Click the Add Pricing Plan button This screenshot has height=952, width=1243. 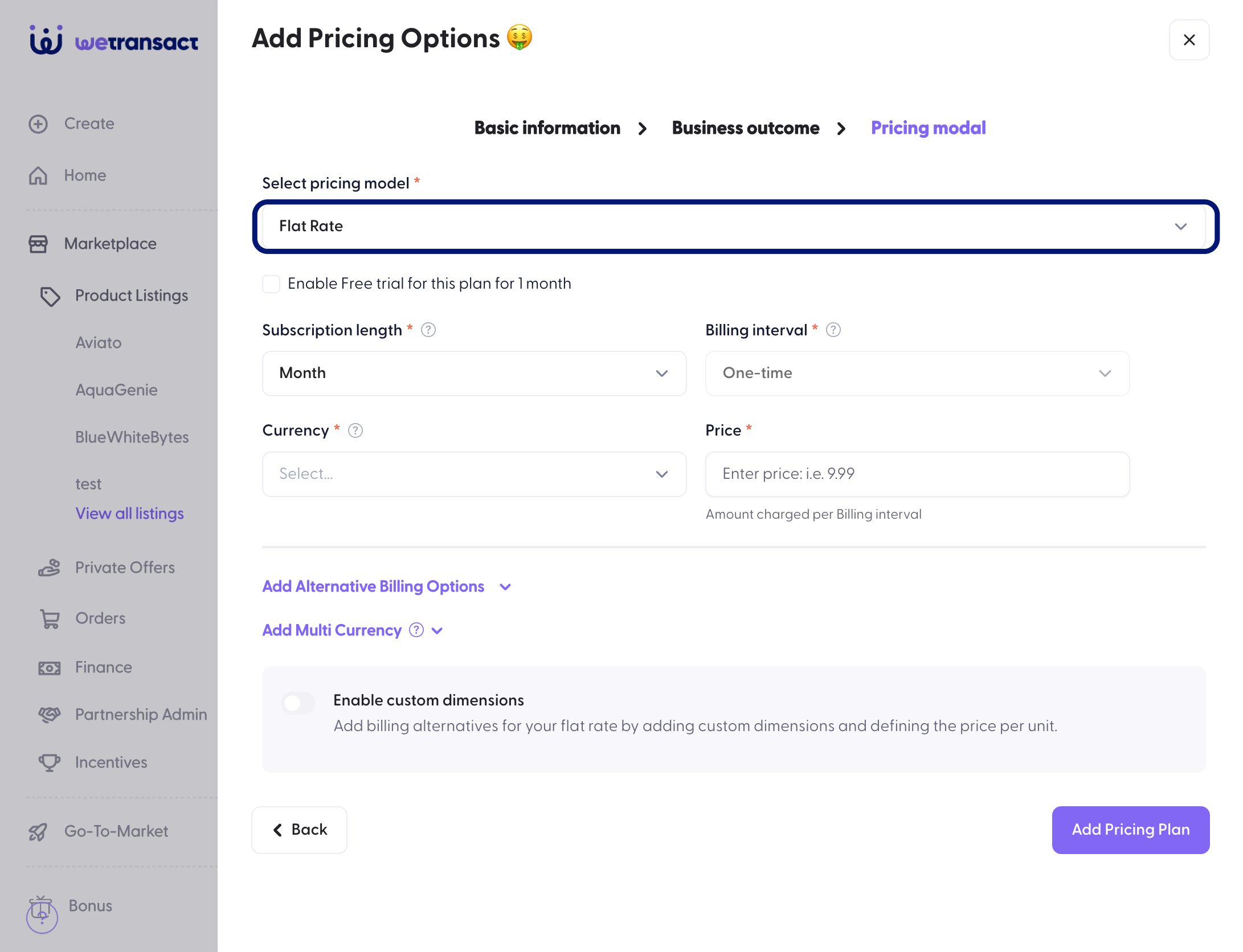(1131, 830)
